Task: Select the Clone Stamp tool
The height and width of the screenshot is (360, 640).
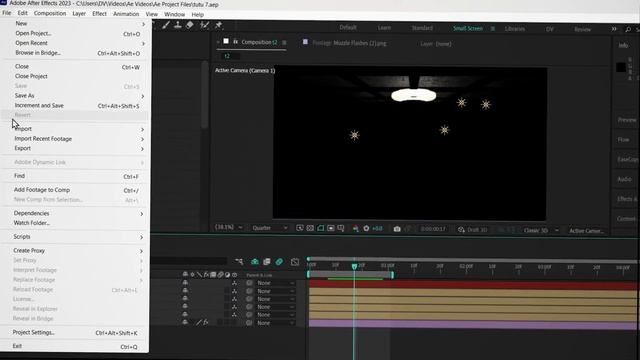Action: tap(178, 25)
